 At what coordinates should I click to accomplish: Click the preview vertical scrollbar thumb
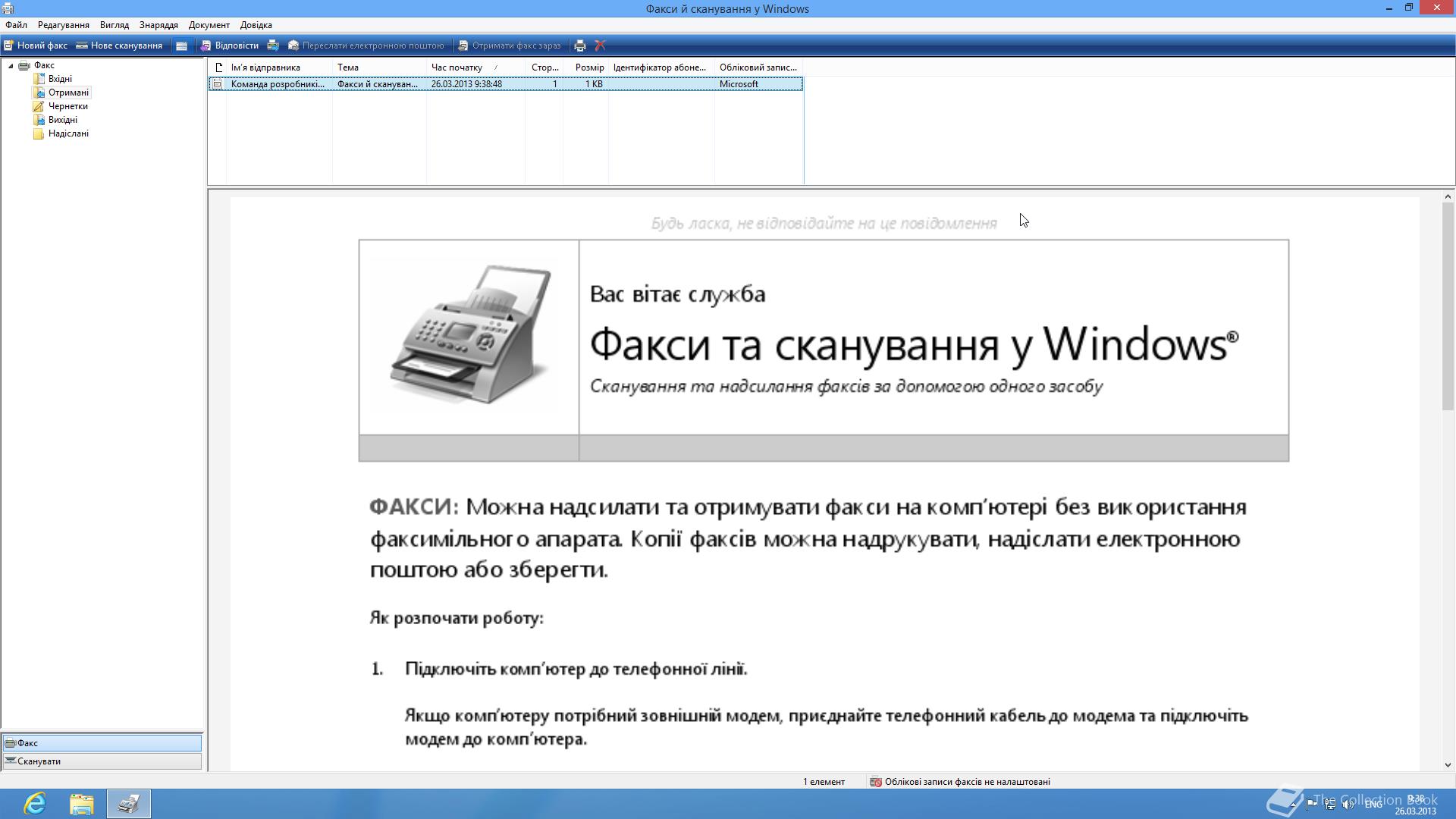(x=1448, y=307)
